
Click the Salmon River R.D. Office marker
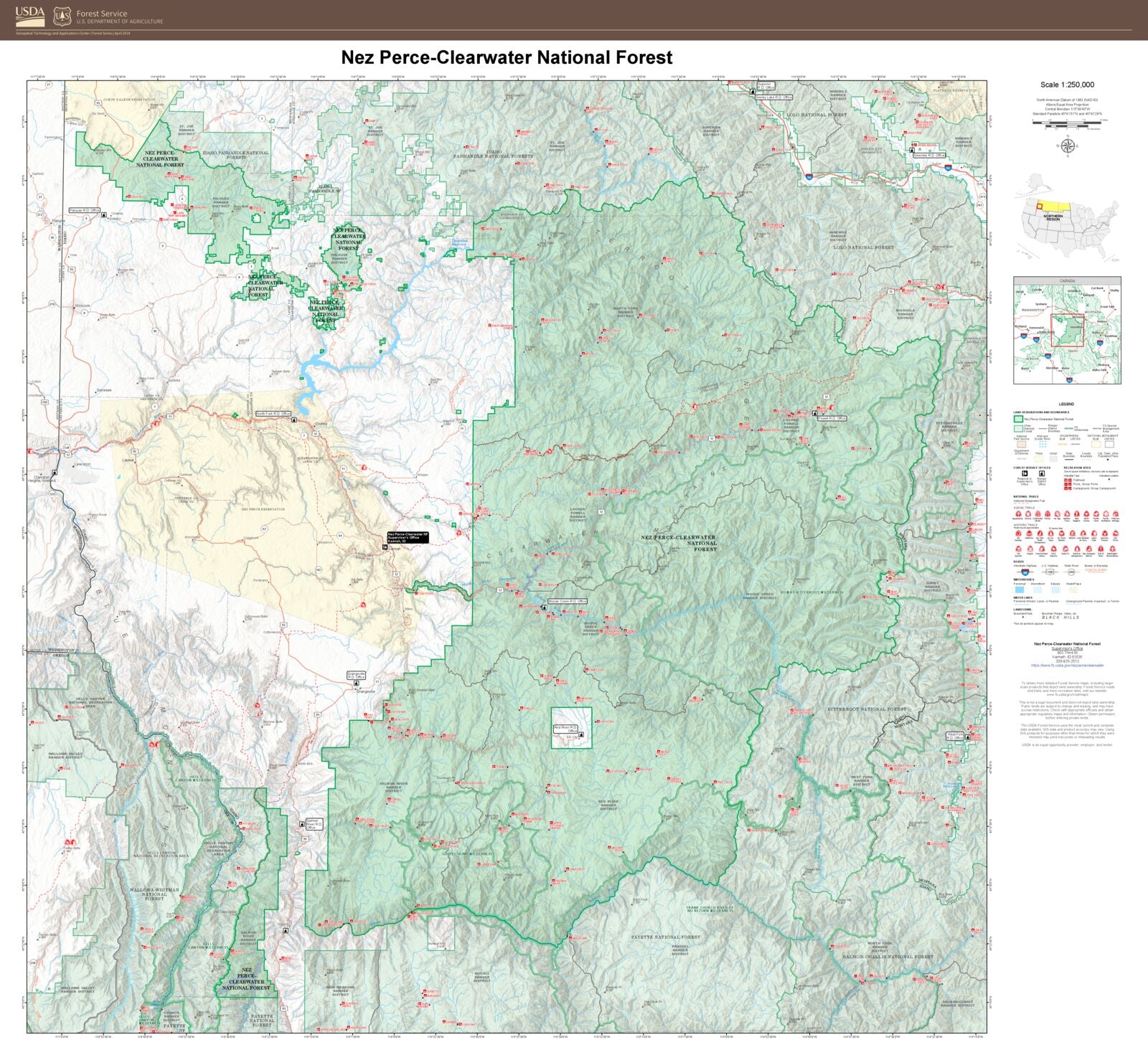coord(302,824)
